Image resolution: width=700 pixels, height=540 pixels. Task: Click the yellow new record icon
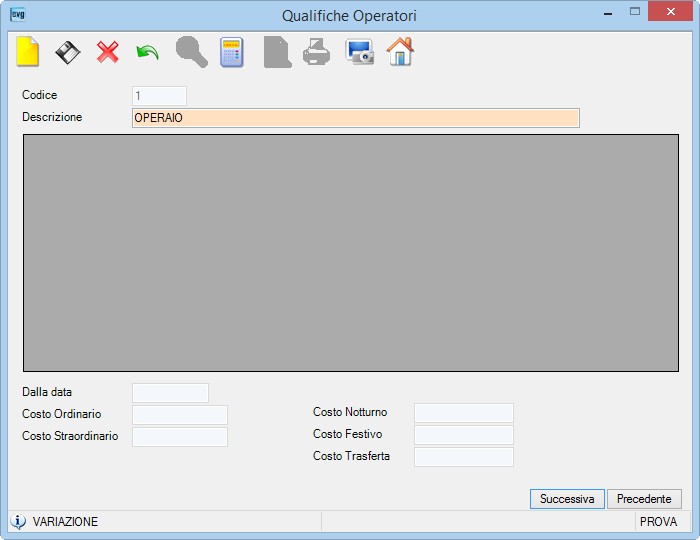(28, 52)
